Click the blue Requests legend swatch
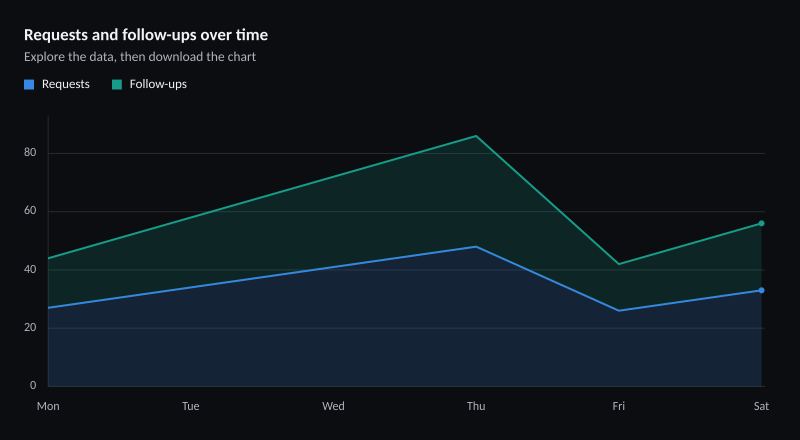 29,84
